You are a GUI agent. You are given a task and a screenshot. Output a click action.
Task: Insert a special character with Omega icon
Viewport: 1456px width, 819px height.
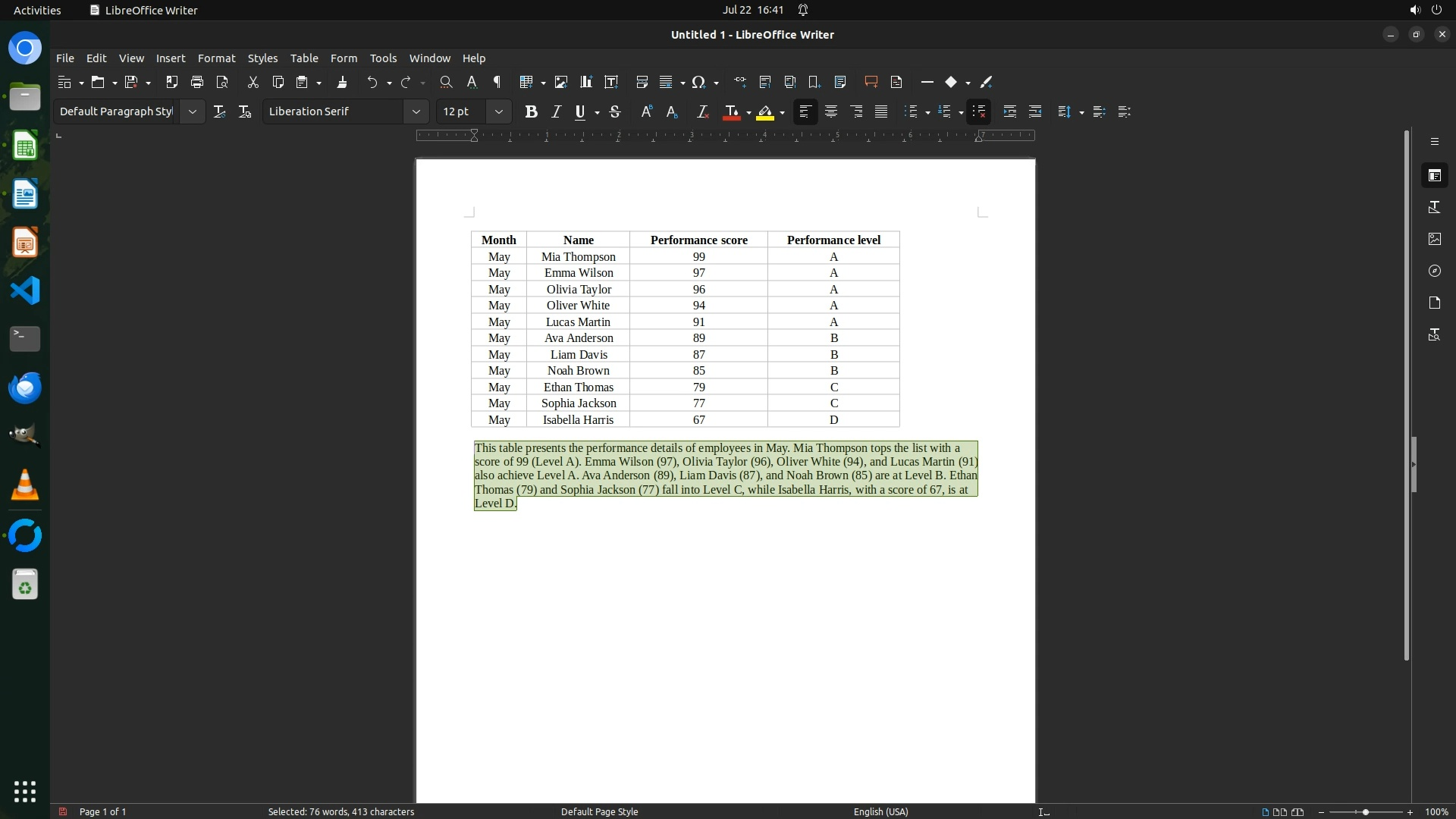(698, 82)
